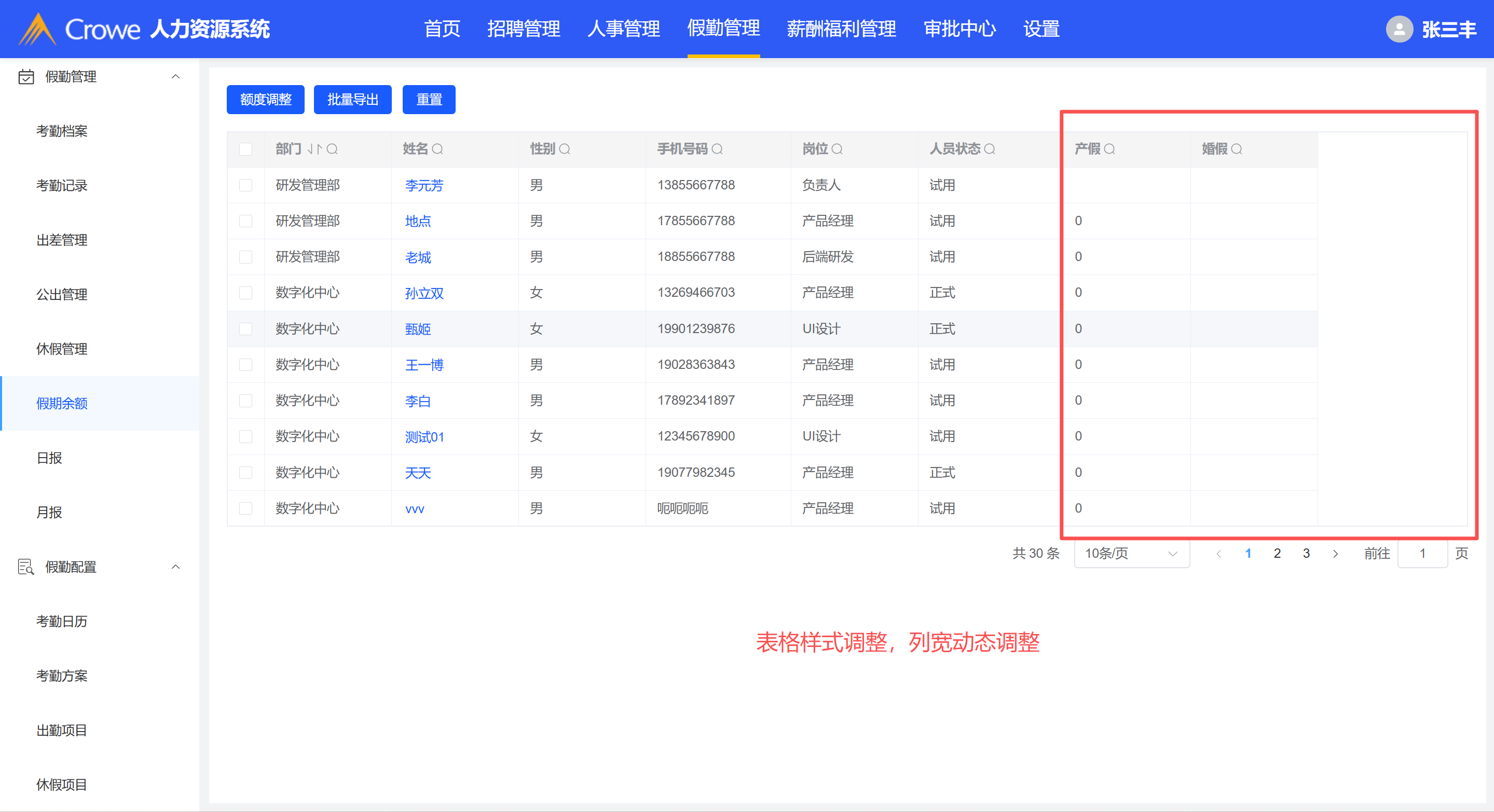
Task: Select the checkbox for 孙立双 row
Action: point(246,293)
